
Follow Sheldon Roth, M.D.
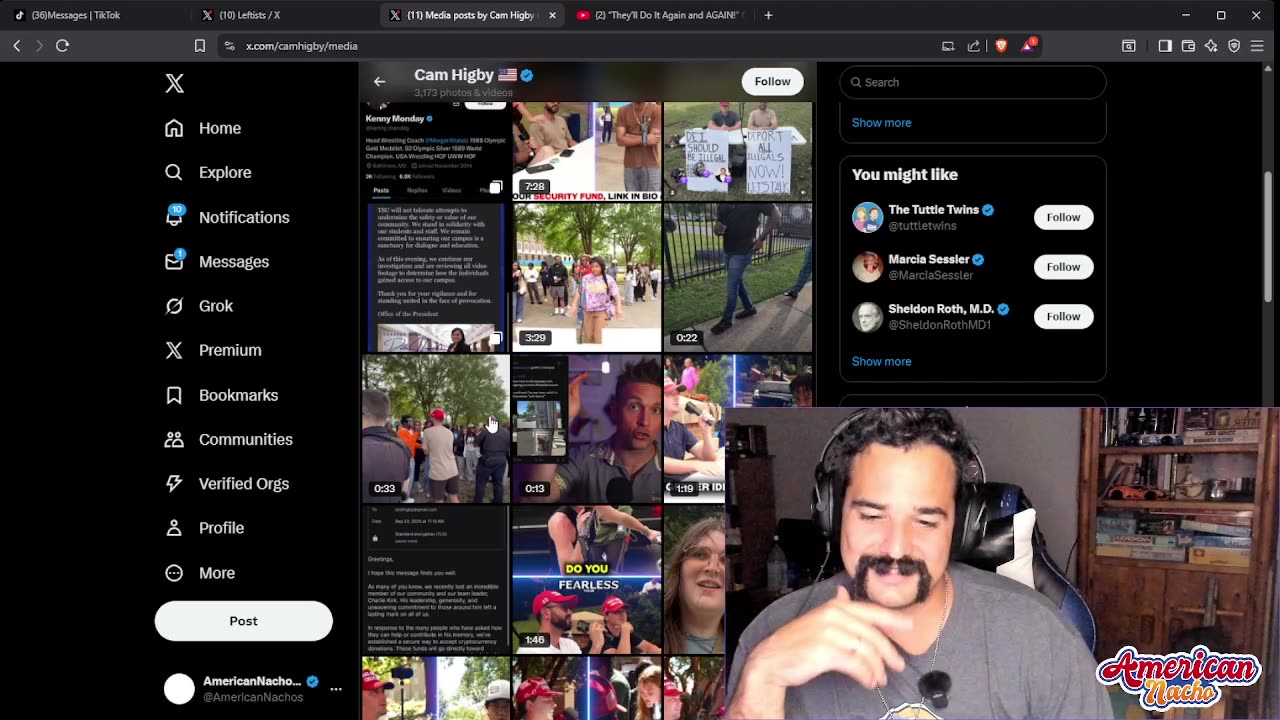(x=1063, y=317)
